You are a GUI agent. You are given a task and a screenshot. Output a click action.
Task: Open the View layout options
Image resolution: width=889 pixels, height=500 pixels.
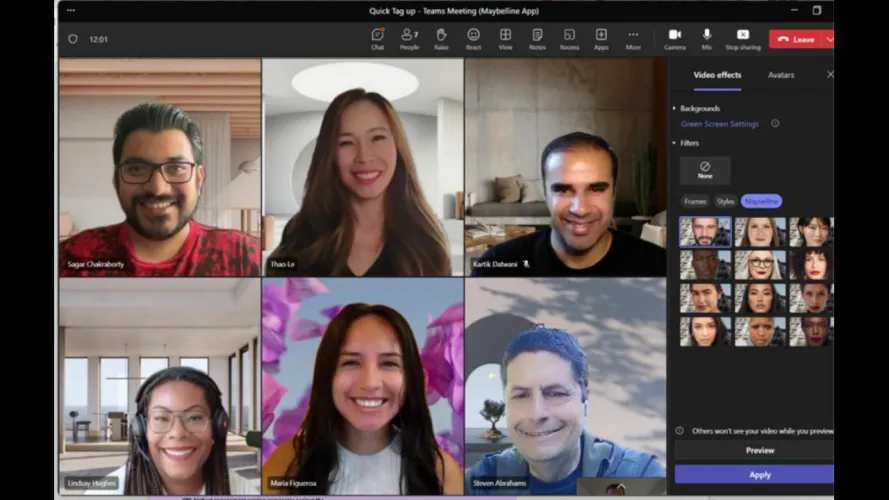coord(505,39)
